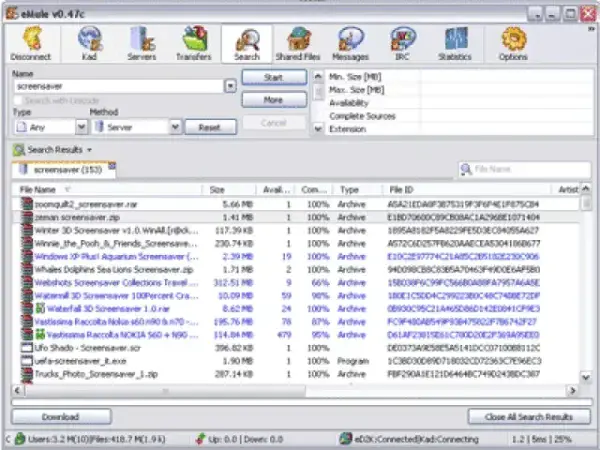Screen dimensions: 600x450
Task: Open the Name search history dropdown
Action: 230,86
